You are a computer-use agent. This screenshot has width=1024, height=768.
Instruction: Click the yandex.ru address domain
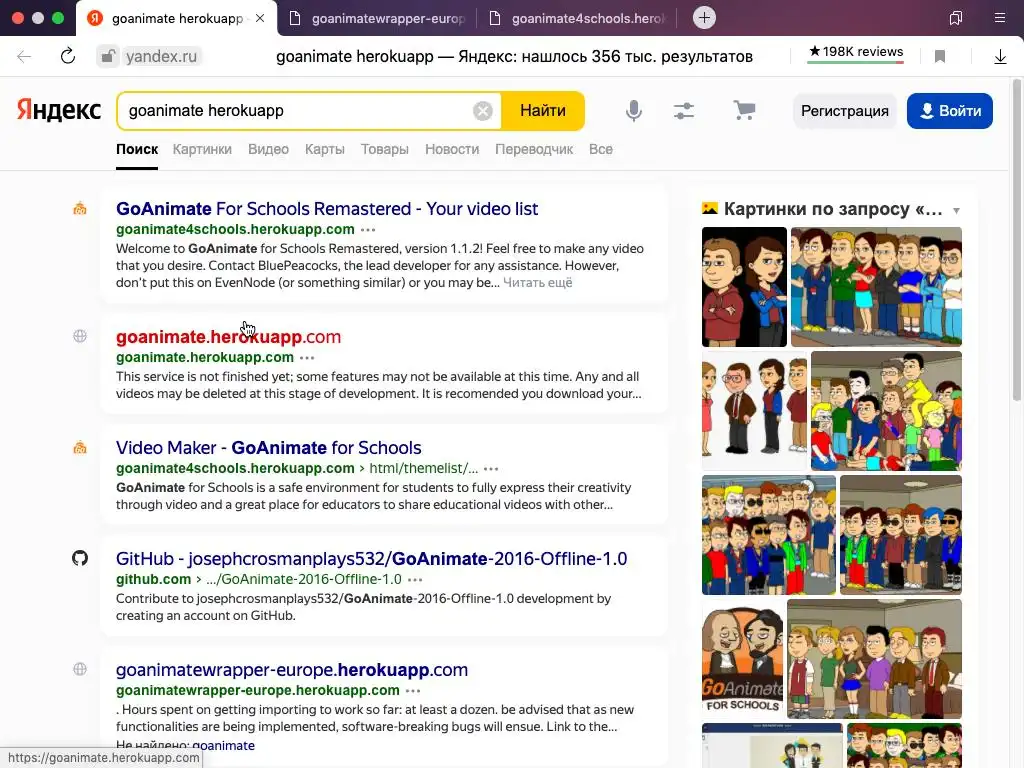click(161, 57)
